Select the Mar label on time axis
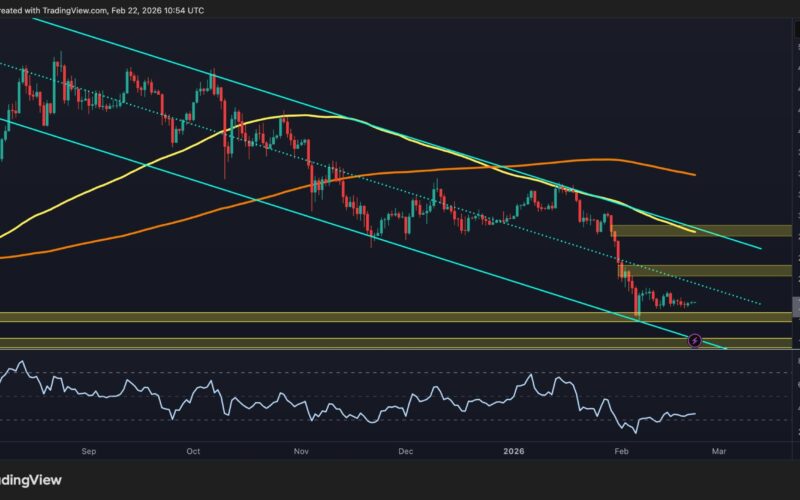 (717, 452)
